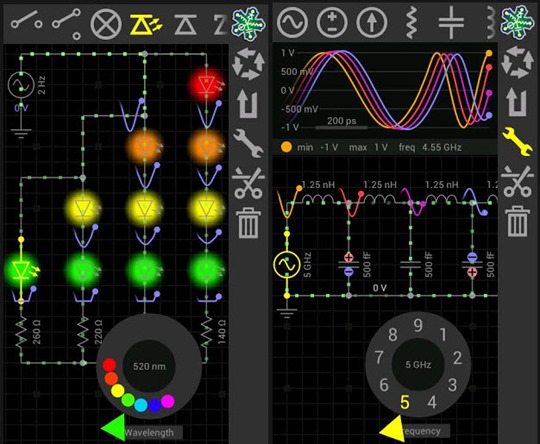540x444 pixels.
Task: Click the highlighted yellow wrench in right panel
Action: click(x=517, y=142)
